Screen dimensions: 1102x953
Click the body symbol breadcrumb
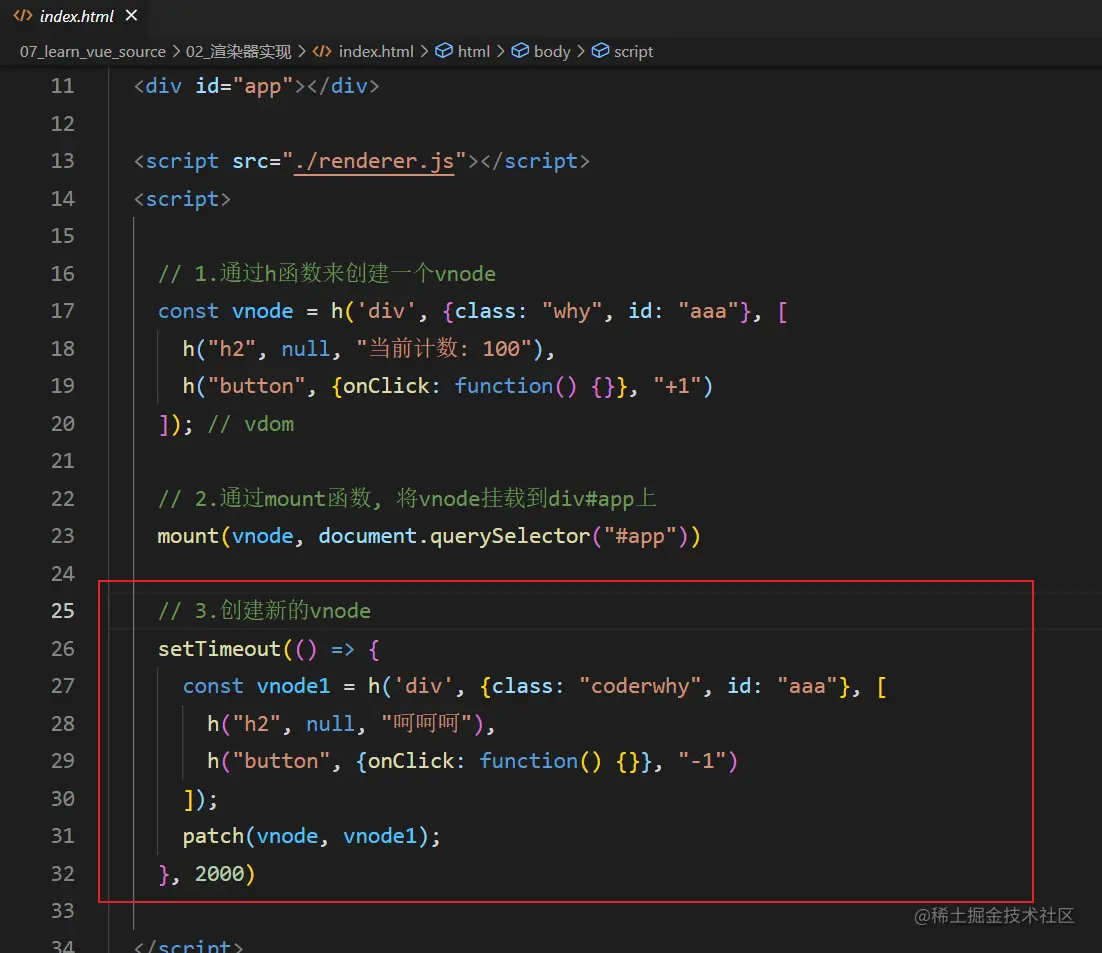pos(552,52)
